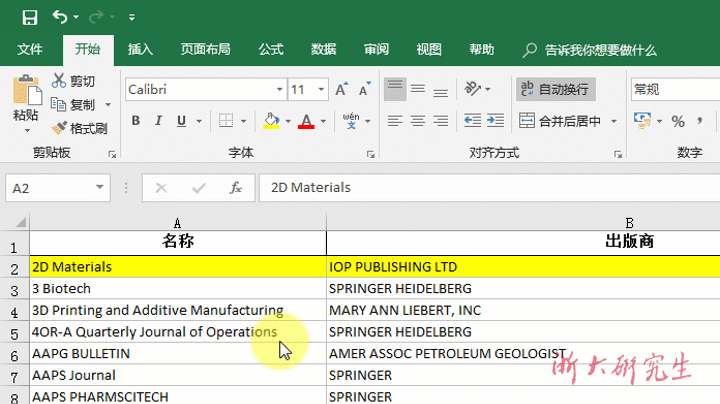This screenshot has height=404, width=720.
Task: Copy selection with 复制
Action: [x=73, y=105]
